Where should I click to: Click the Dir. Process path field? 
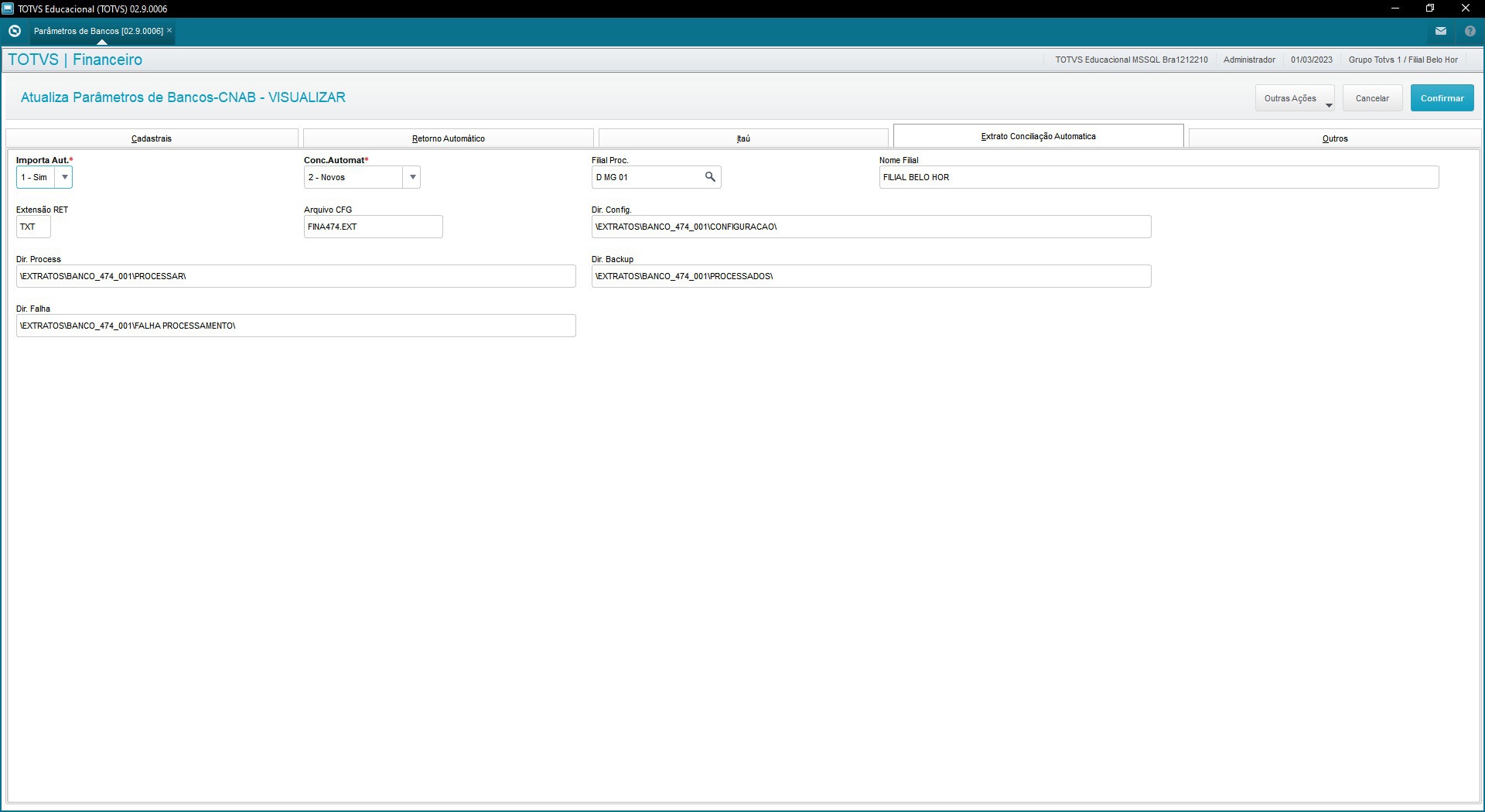click(x=295, y=276)
